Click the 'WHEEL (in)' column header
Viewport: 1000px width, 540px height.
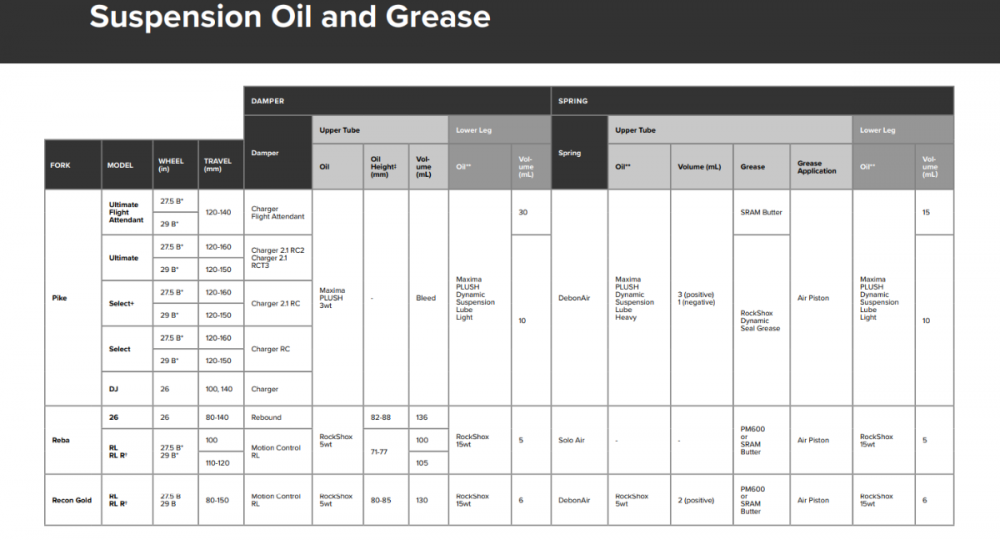coord(175,165)
